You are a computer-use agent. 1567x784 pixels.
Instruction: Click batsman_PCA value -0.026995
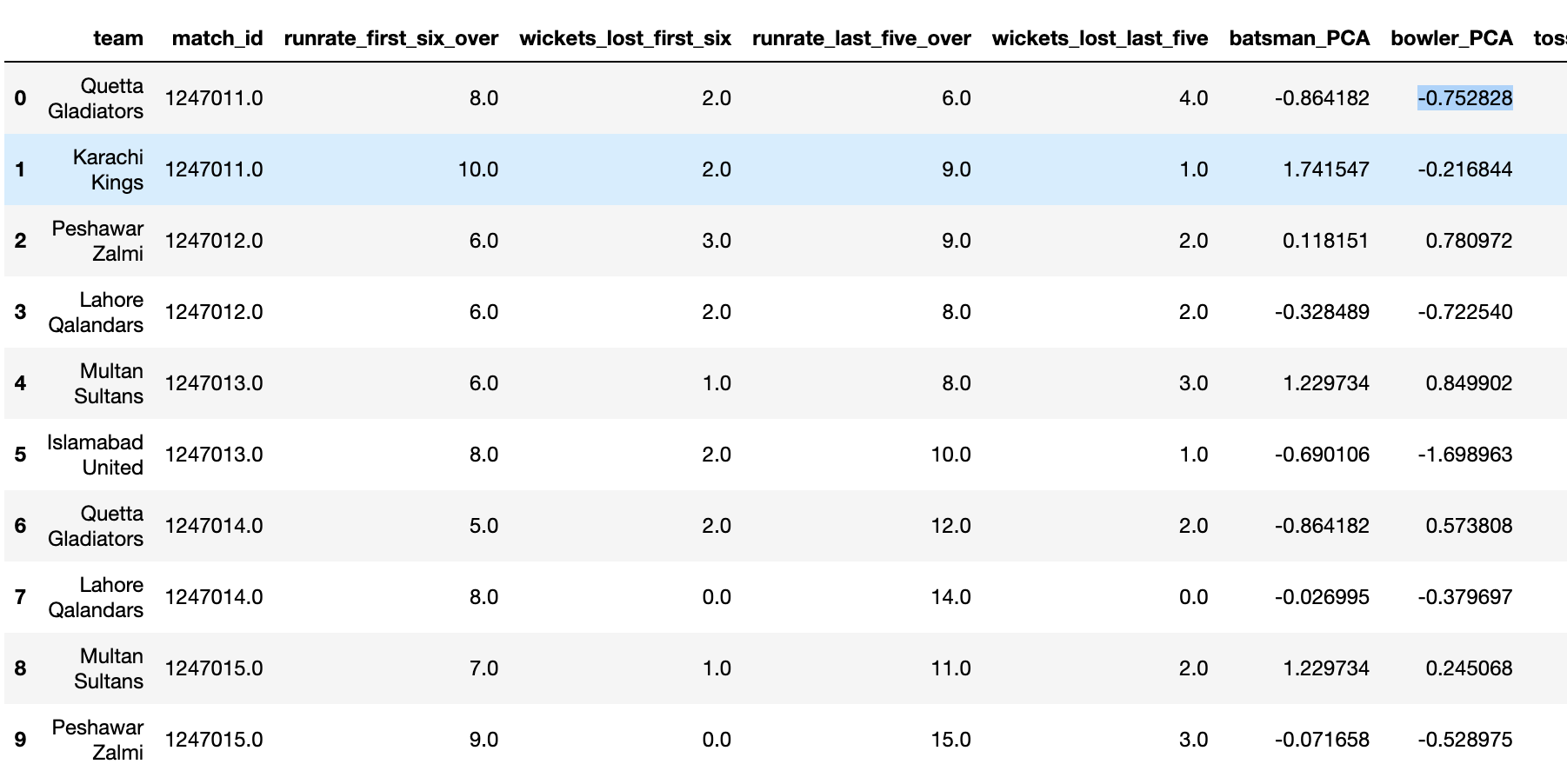coord(1323,597)
